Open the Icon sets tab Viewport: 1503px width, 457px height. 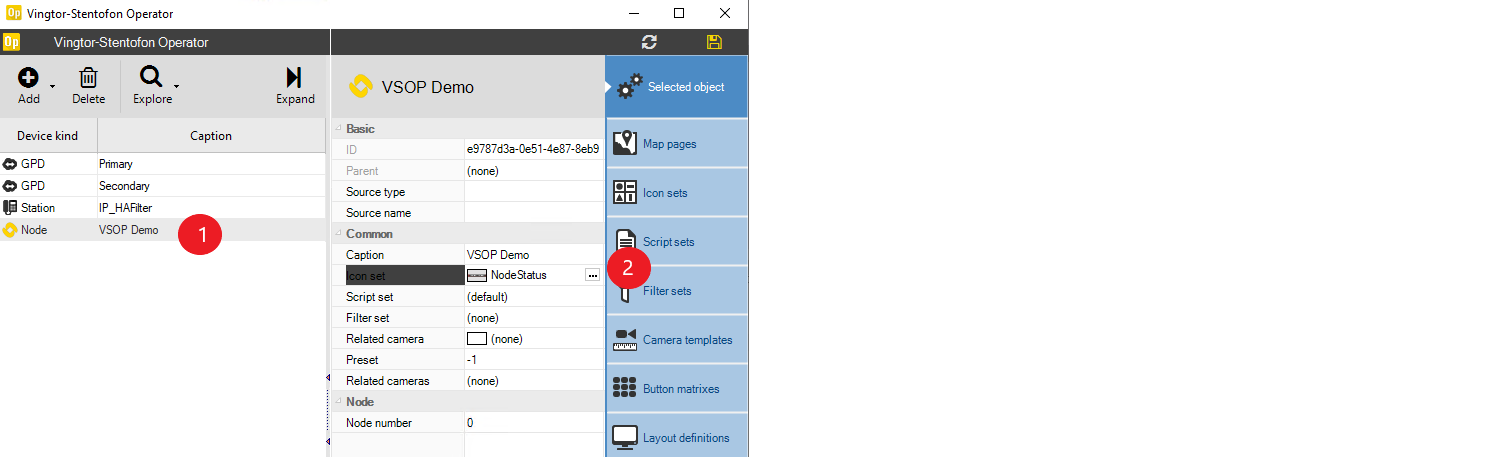coord(677,193)
